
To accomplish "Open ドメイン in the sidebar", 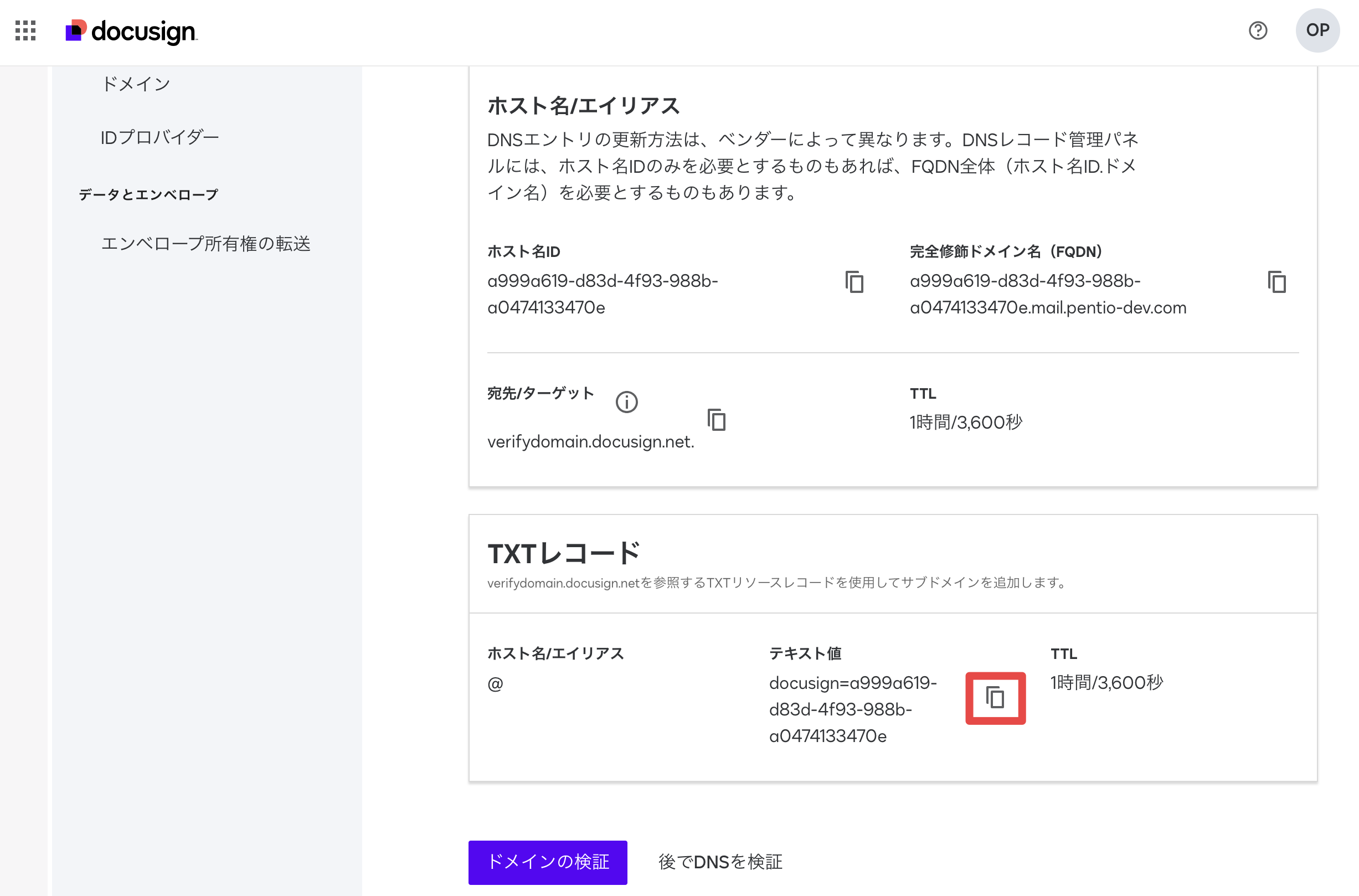I will click(x=136, y=84).
